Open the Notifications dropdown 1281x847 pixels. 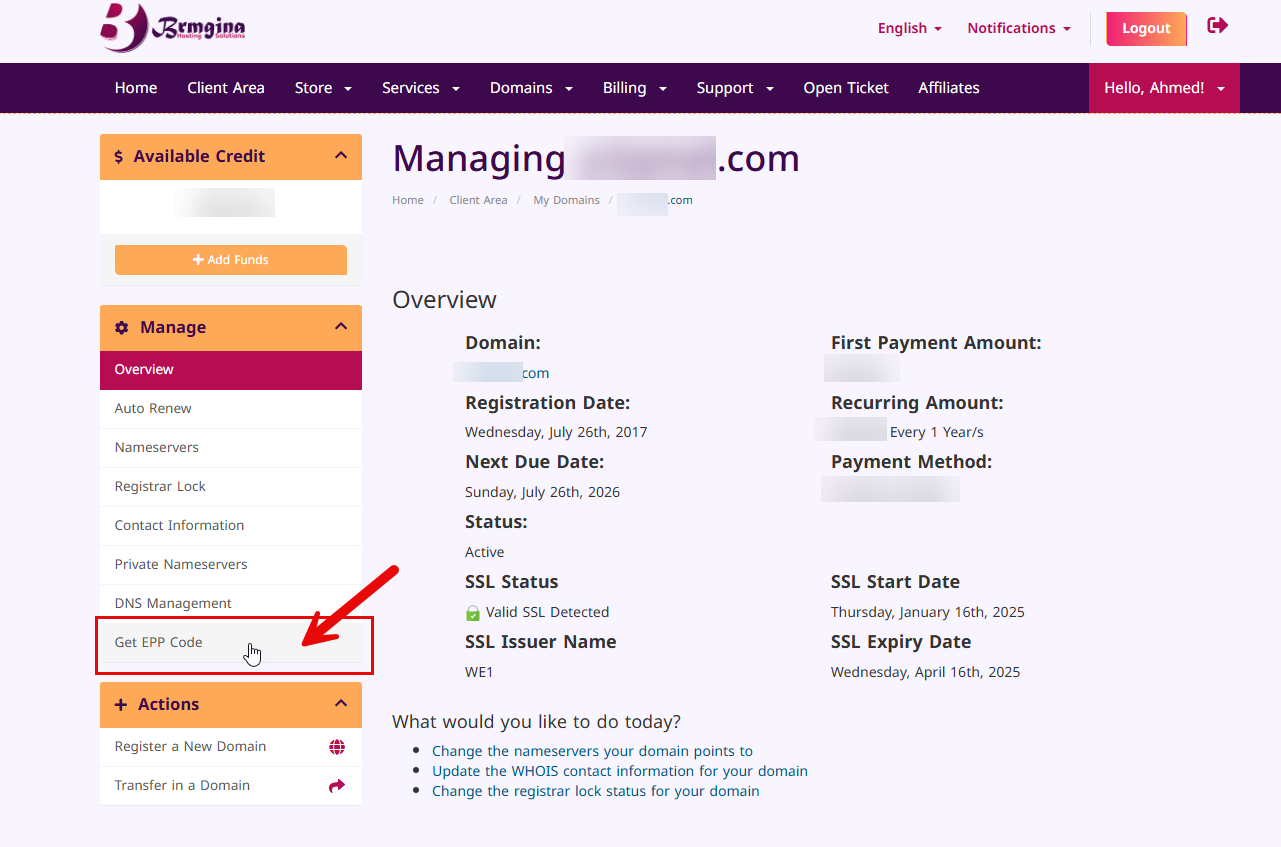click(x=1019, y=28)
